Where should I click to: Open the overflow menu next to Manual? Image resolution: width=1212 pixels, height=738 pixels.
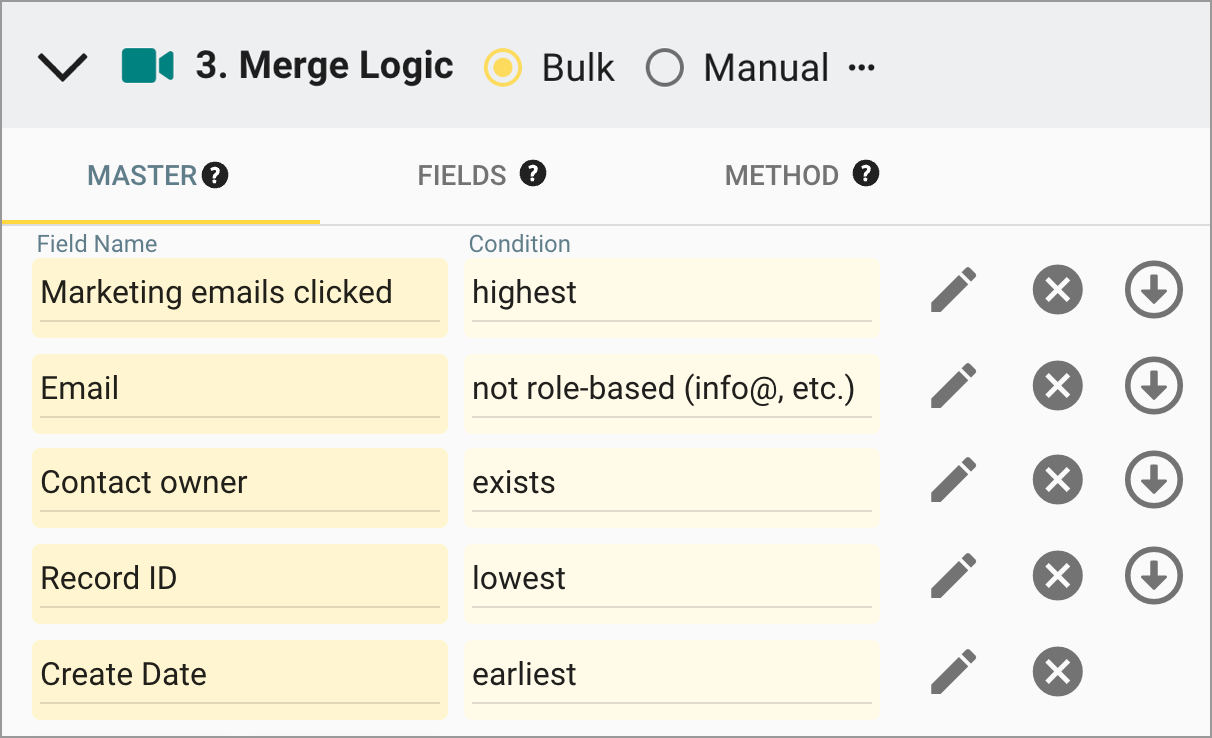point(862,66)
